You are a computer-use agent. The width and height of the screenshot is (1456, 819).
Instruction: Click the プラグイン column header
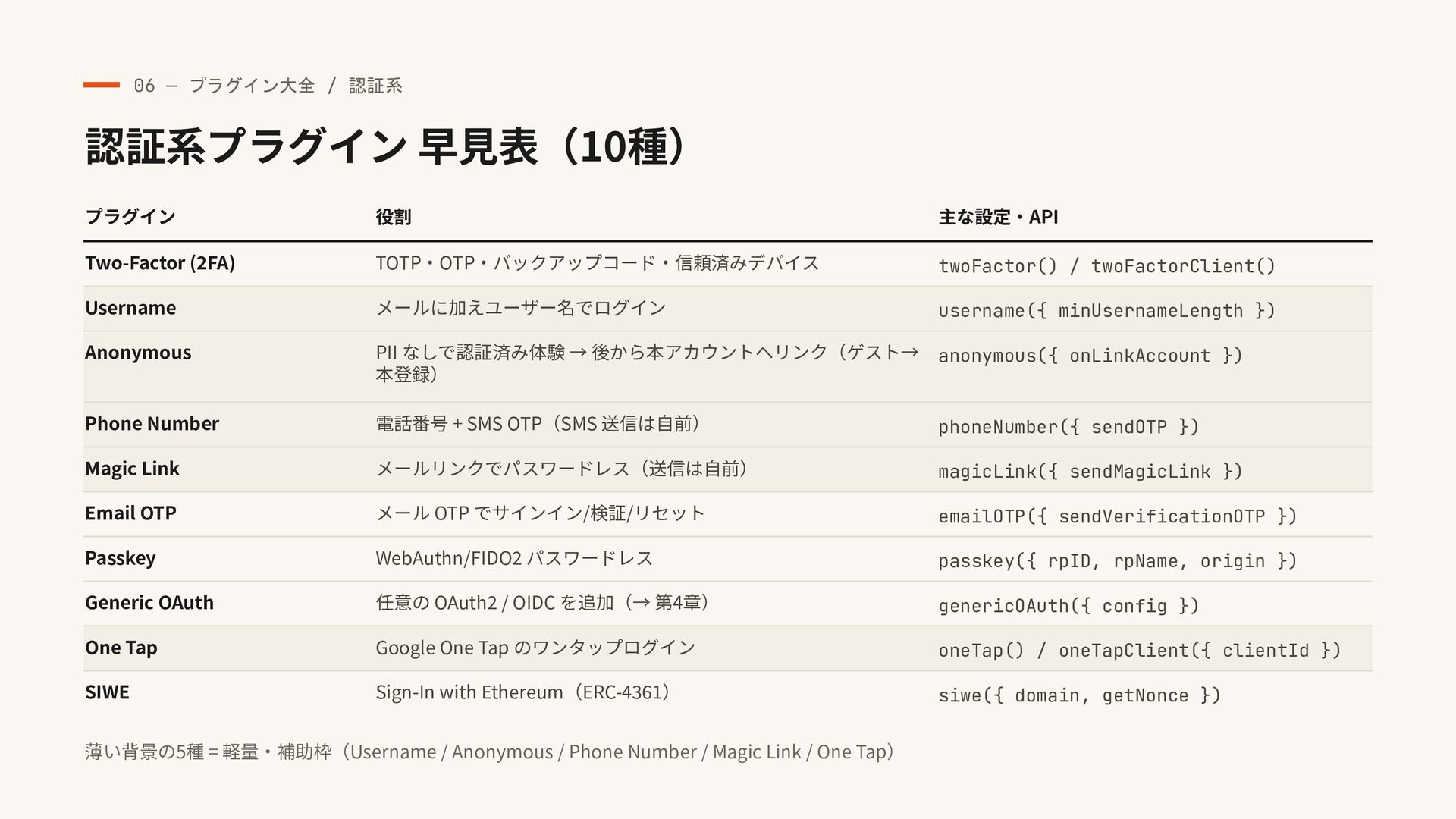point(130,217)
